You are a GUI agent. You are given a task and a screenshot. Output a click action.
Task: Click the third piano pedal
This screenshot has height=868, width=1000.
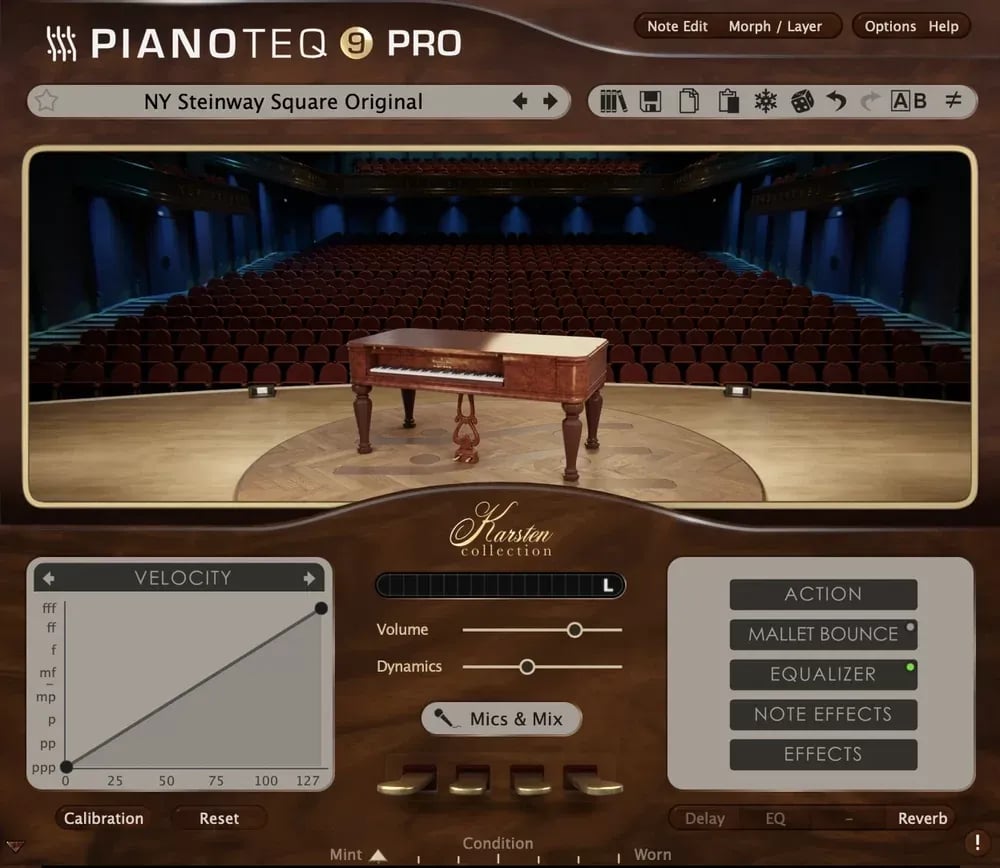[x=529, y=779]
